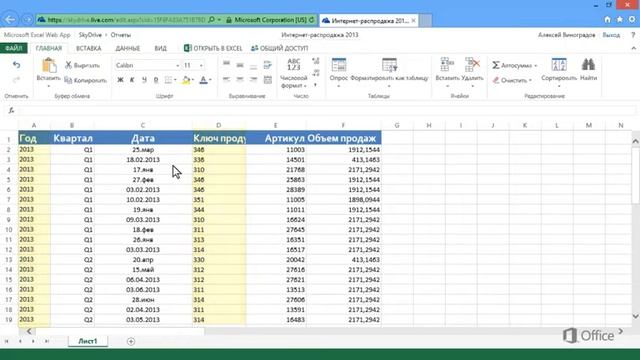This screenshot has height=360, width=640.
Task: Click the Найти binoculars icon
Action: 588,65
